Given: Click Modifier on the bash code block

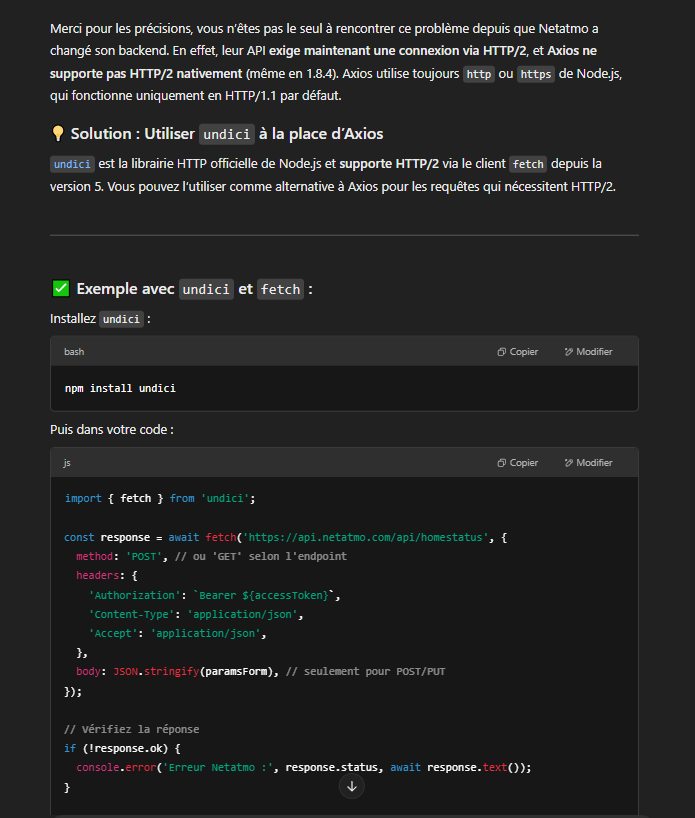Looking at the screenshot, I should [x=588, y=352].
